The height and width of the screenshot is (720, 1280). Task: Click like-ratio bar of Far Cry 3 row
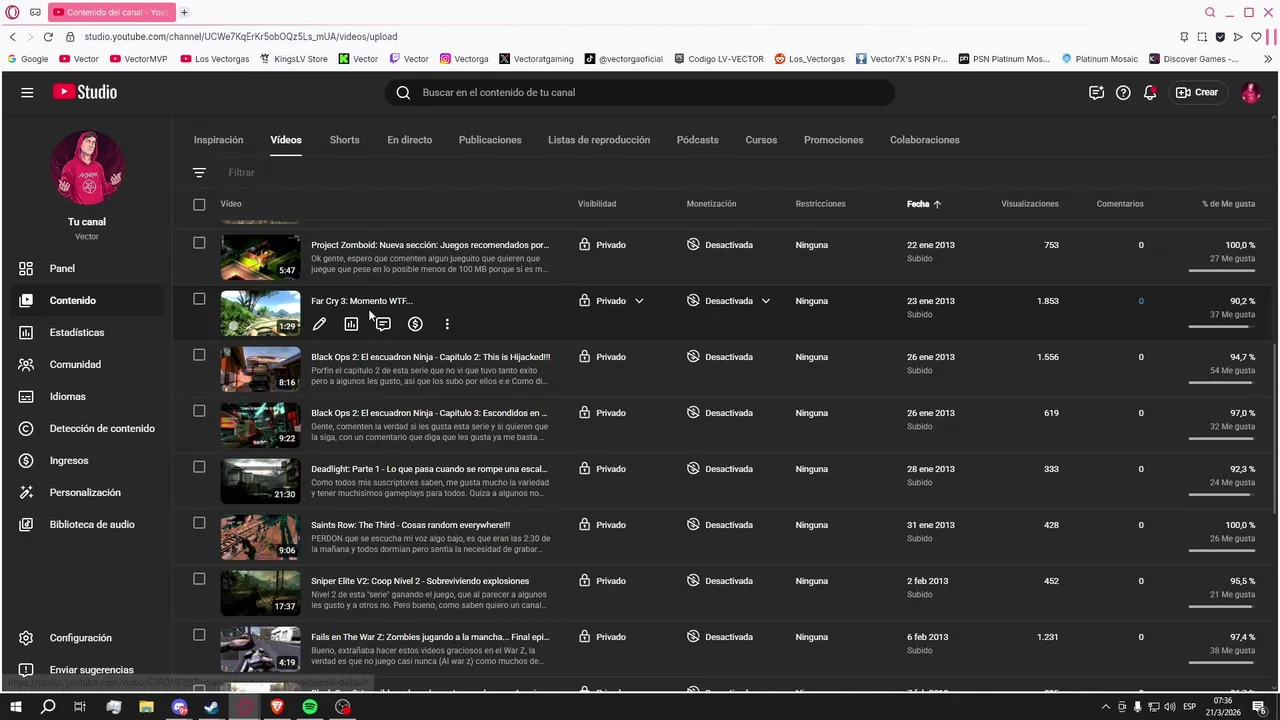click(x=1221, y=326)
